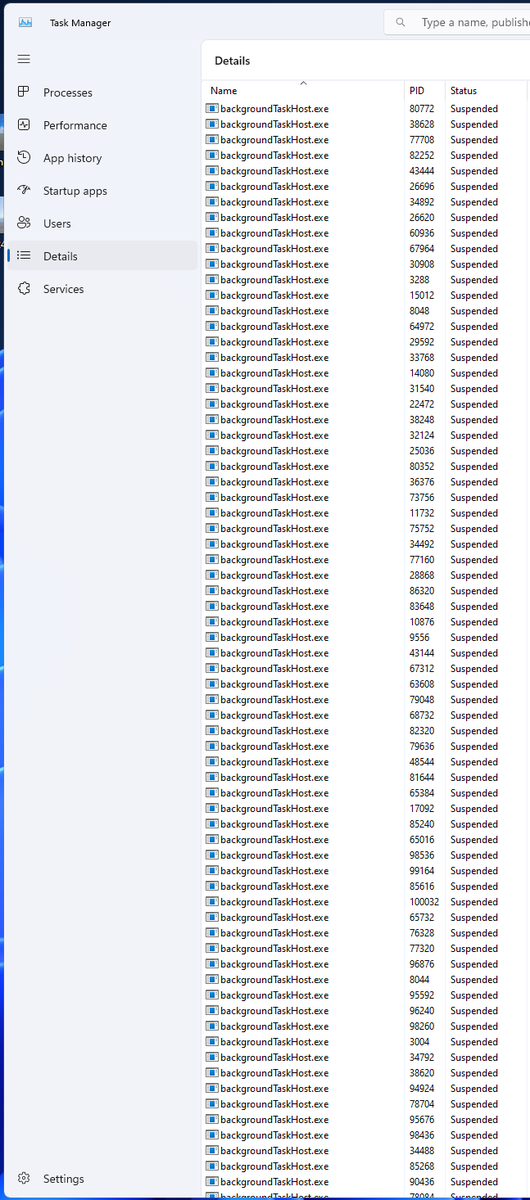Select the Details page

pyautogui.click(x=102, y=256)
